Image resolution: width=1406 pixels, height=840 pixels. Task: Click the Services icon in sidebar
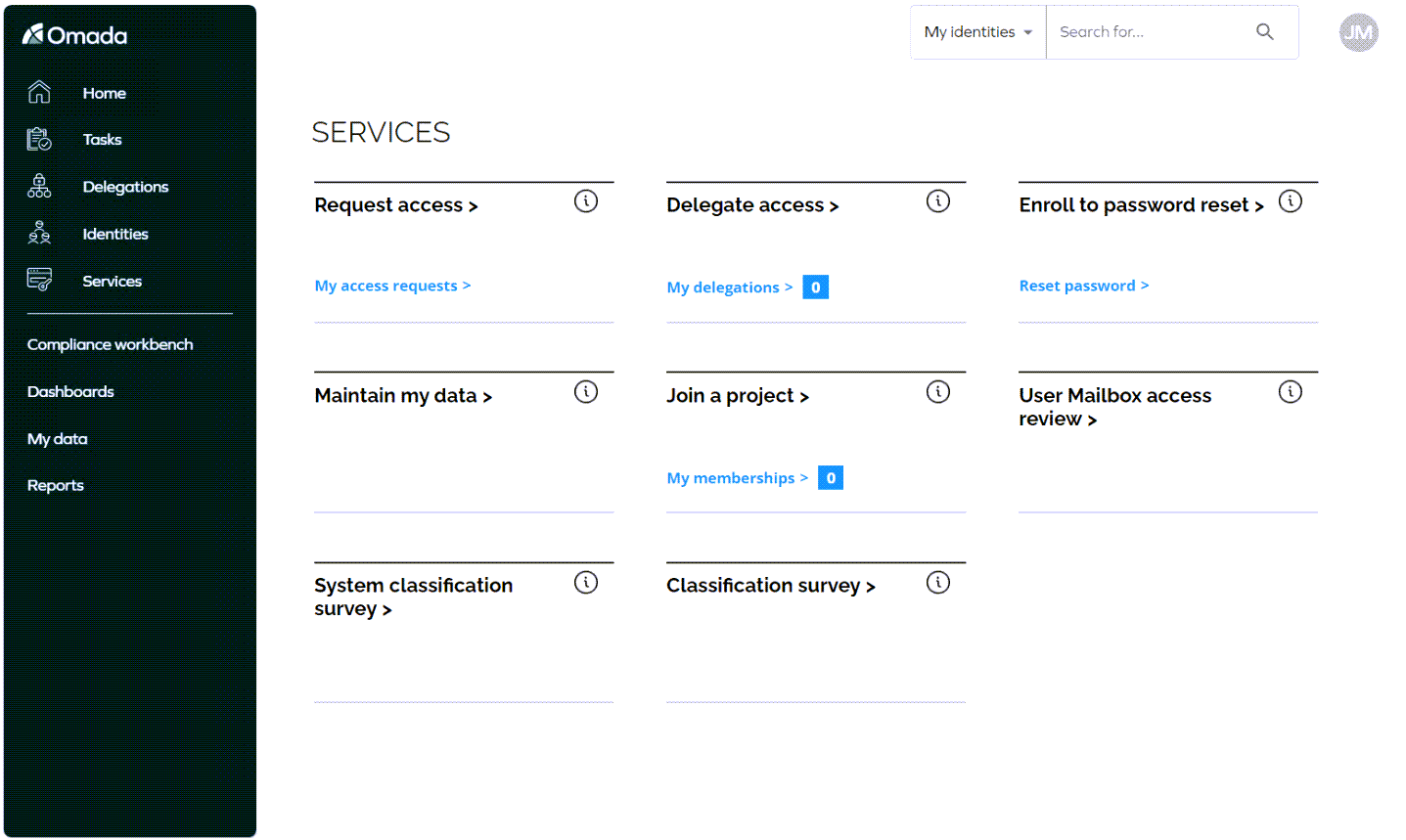tap(39, 280)
